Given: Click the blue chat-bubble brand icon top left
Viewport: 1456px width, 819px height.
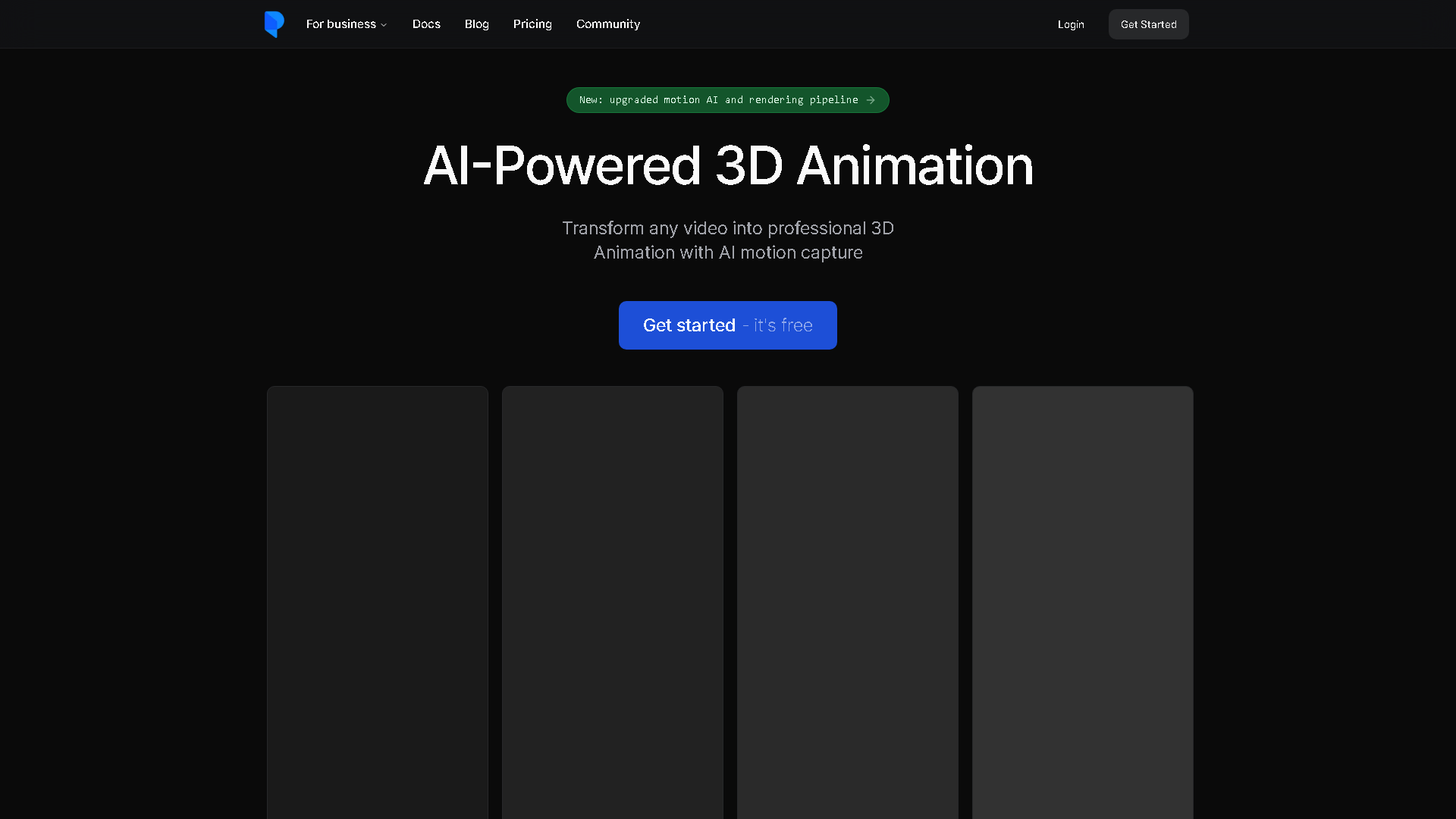Looking at the screenshot, I should coord(274,24).
